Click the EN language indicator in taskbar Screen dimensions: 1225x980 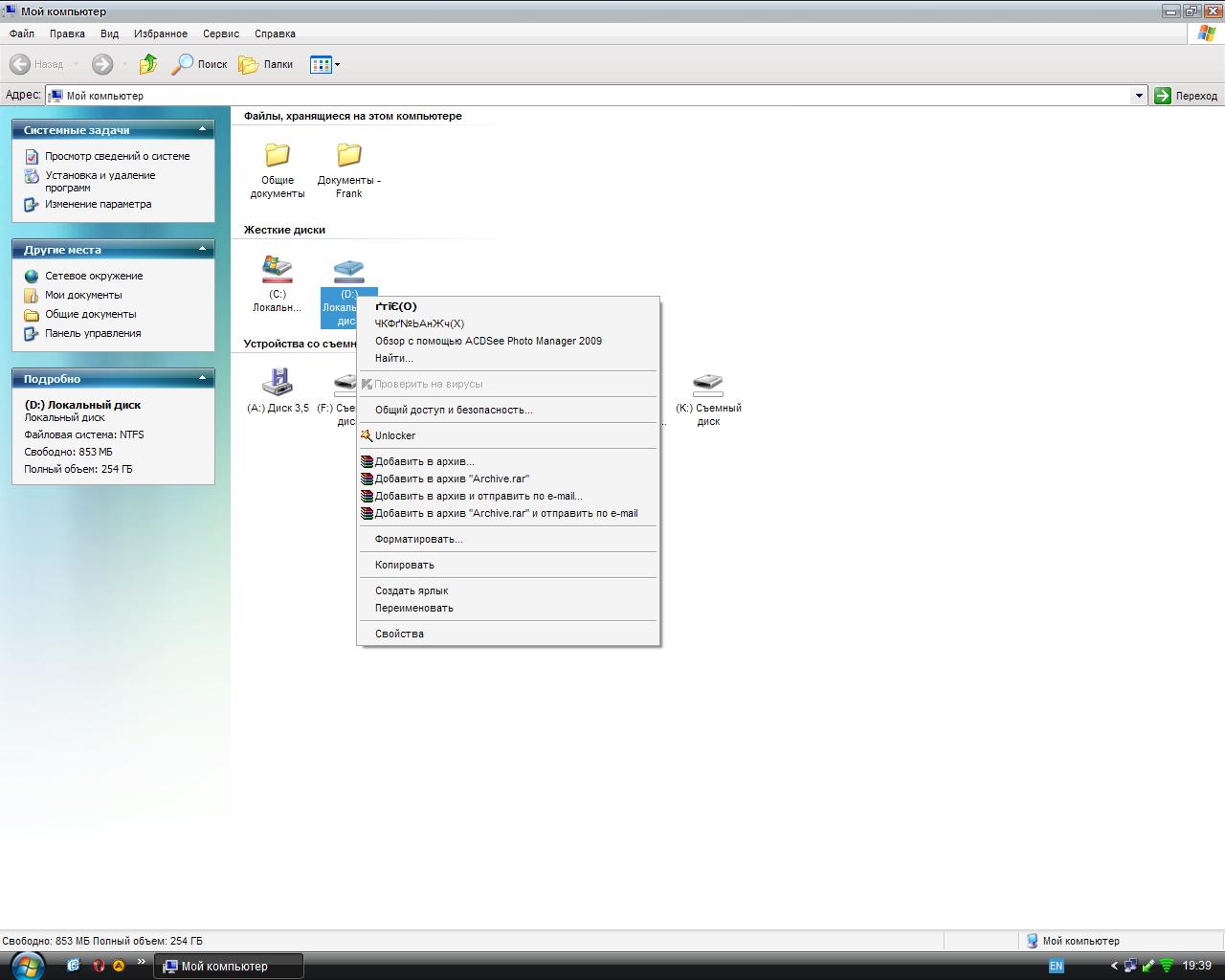click(x=1056, y=966)
